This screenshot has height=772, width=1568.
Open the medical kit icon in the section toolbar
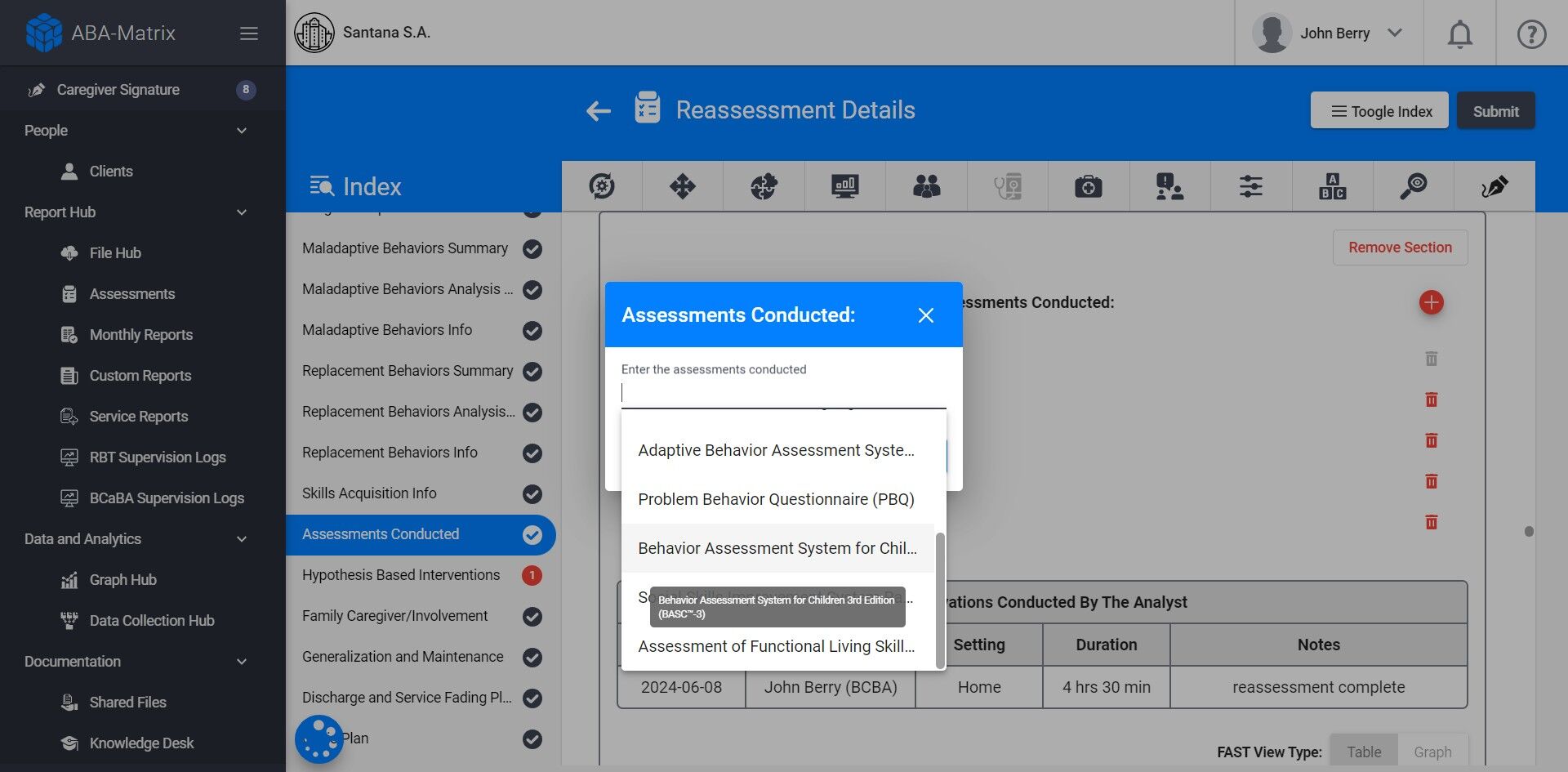coord(1088,186)
